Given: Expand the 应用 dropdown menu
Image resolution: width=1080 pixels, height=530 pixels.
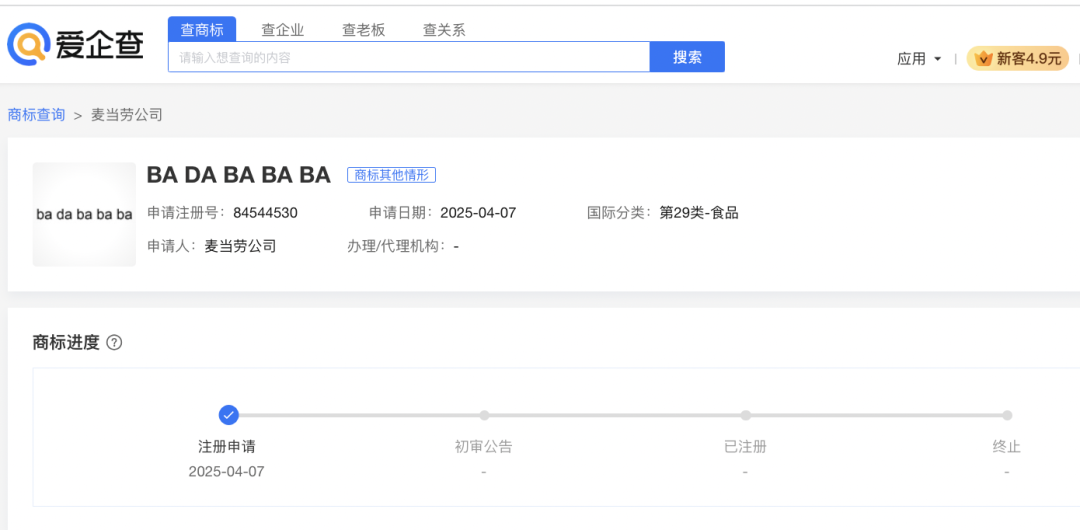Looking at the screenshot, I should (919, 59).
